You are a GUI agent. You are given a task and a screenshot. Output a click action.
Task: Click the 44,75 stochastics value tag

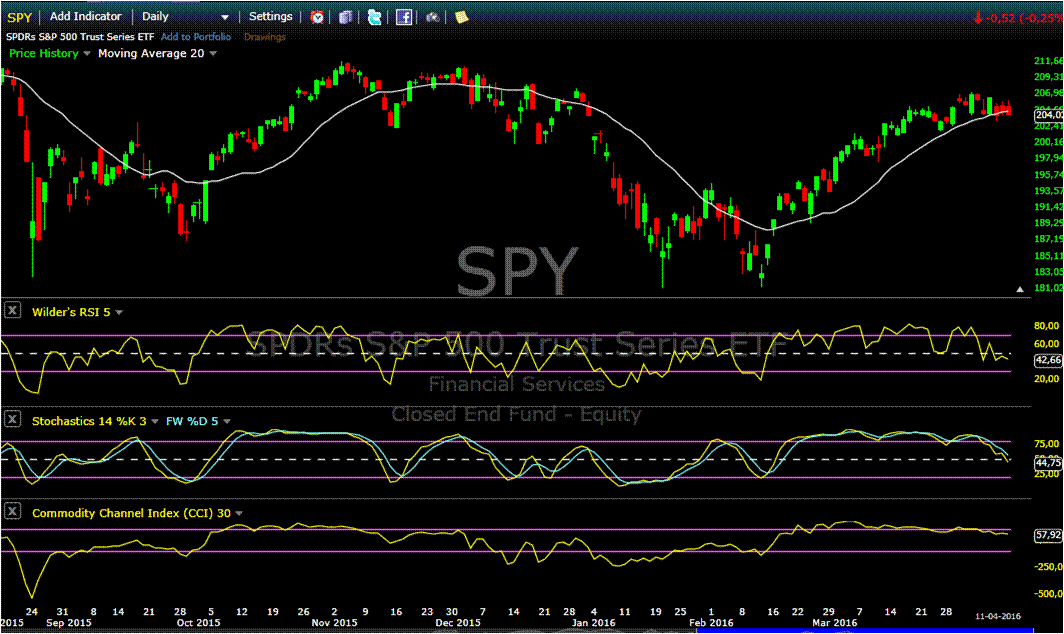coord(1048,463)
